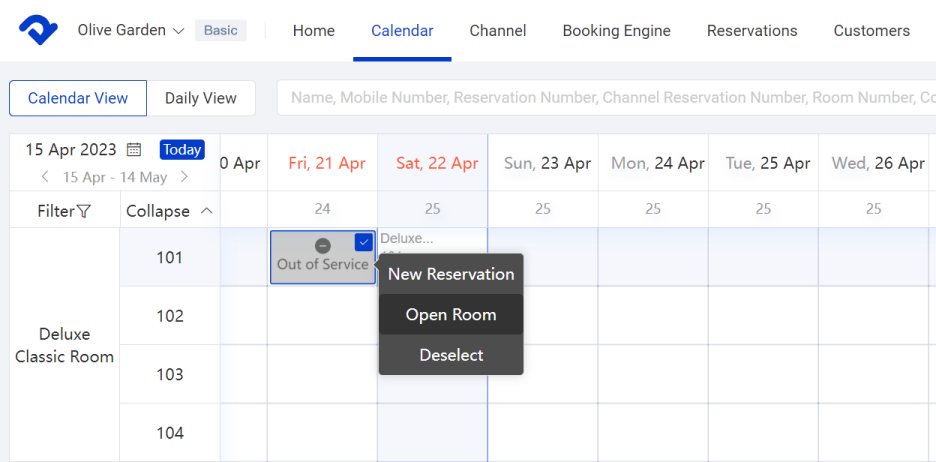Open the Booking Engine tab
936x462 pixels.
coord(616,31)
